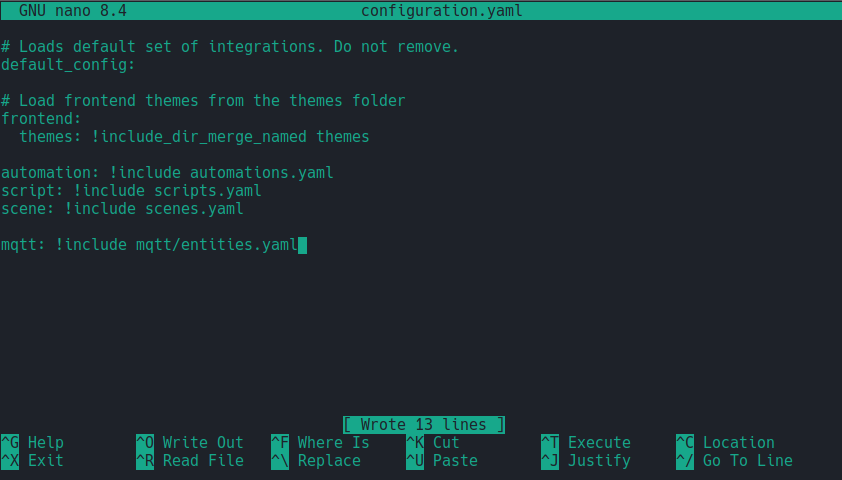
Task: Click the themes: !include_dir_merge_named line
Action: (194, 137)
